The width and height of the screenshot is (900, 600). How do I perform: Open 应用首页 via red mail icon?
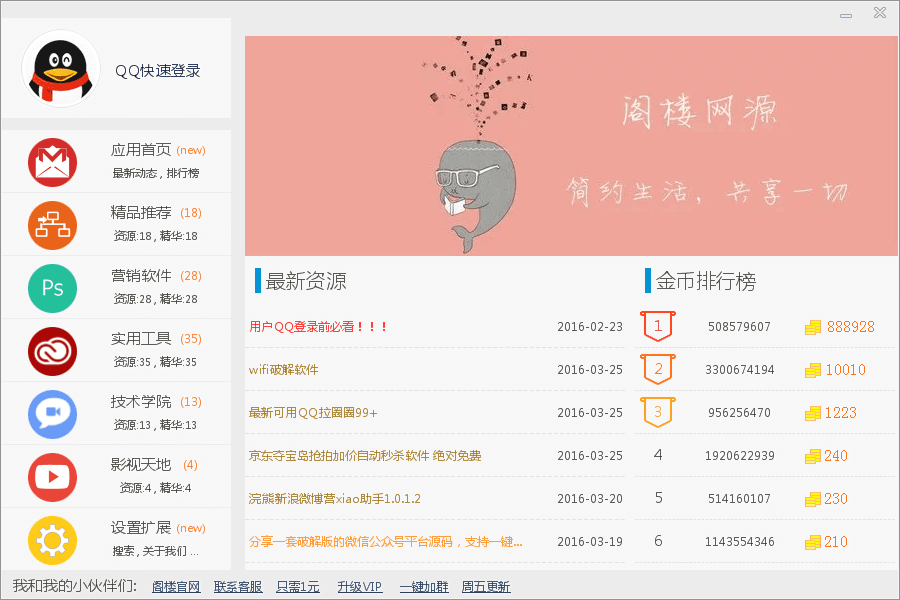pos(52,163)
